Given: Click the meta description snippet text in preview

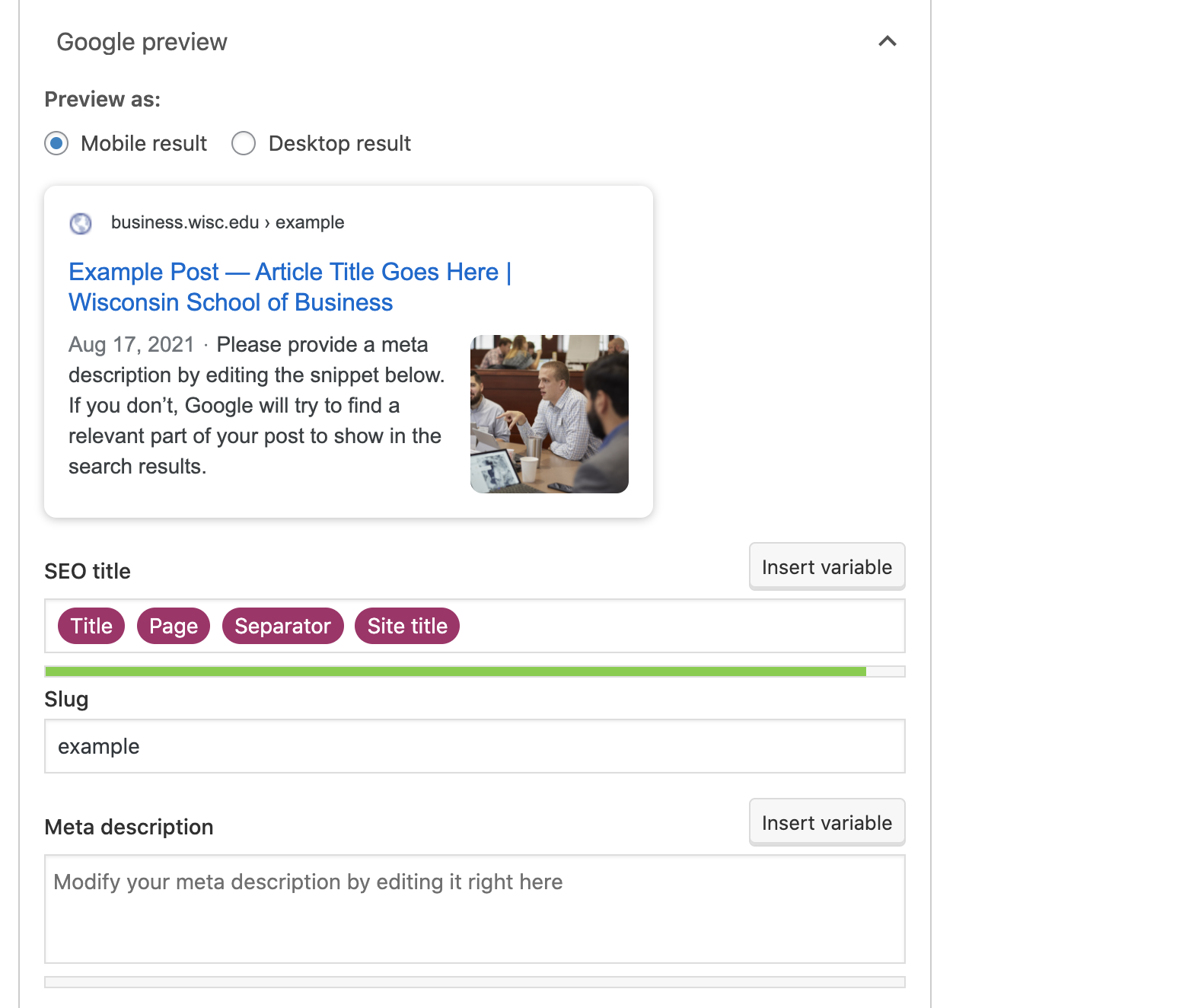Looking at the screenshot, I should click(256, 406).
